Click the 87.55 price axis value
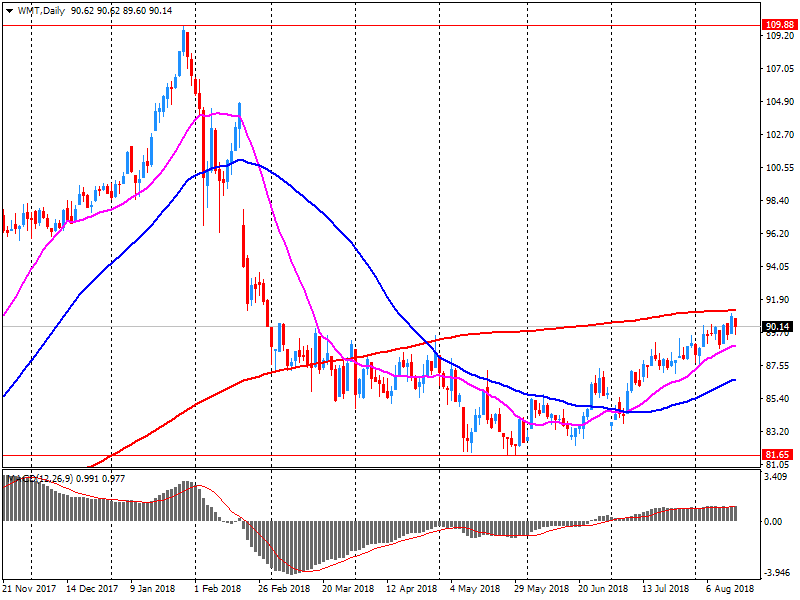This screenshot has height=600, width=800. point(778,366)
